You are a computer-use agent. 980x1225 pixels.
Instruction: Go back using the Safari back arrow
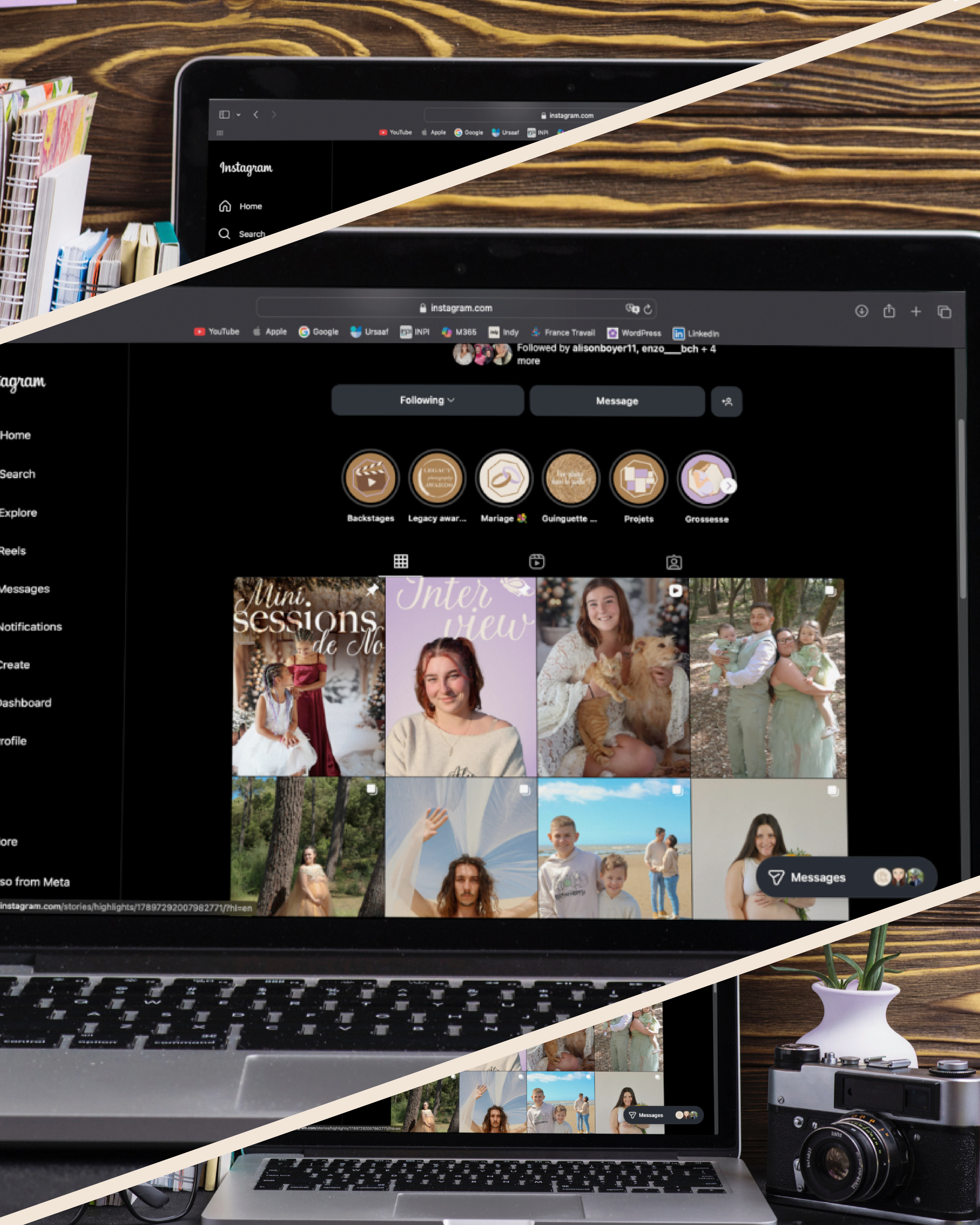click(x=256, y=115)
